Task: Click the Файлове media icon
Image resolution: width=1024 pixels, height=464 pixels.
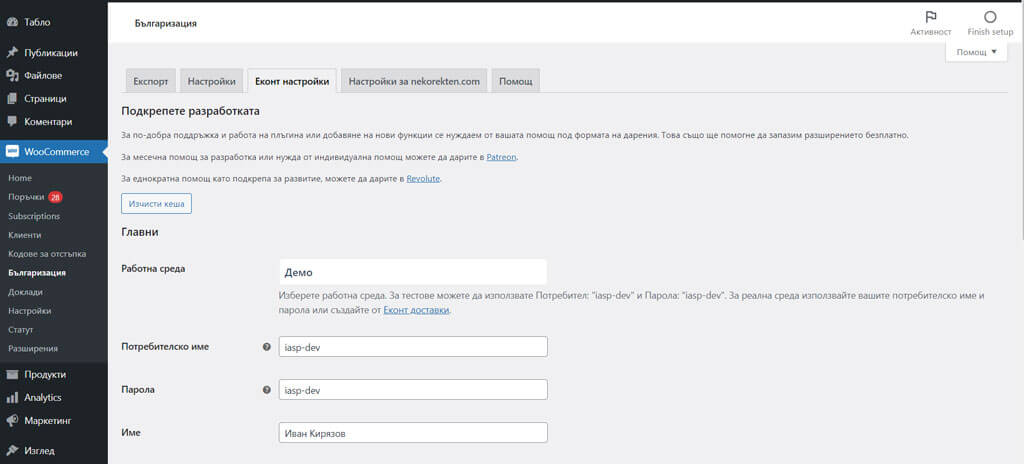Action: pyautogui.click(x=12, y=76)
